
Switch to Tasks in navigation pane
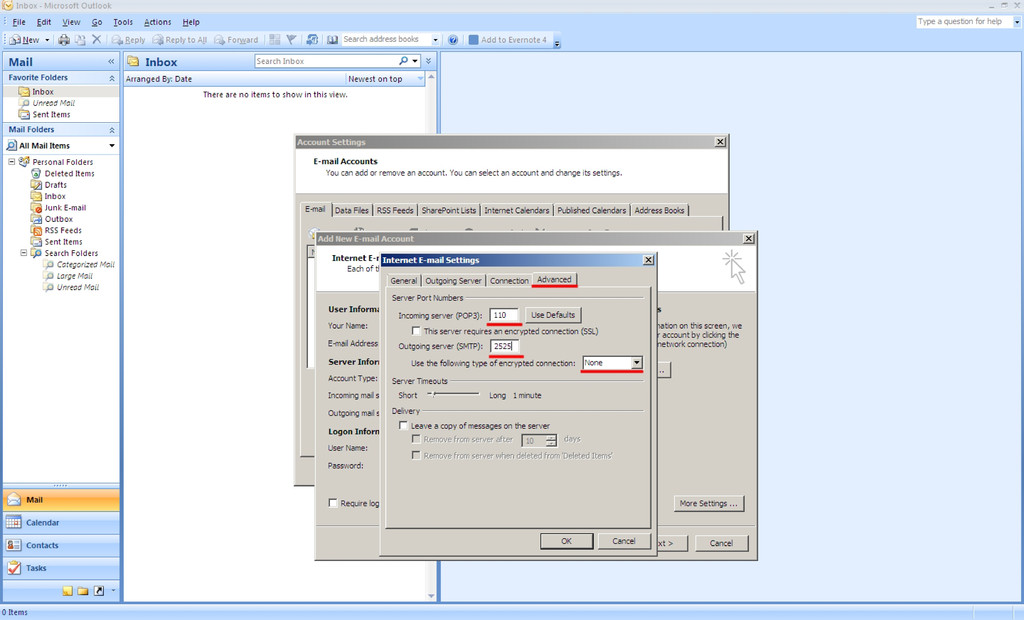(61, 568)
